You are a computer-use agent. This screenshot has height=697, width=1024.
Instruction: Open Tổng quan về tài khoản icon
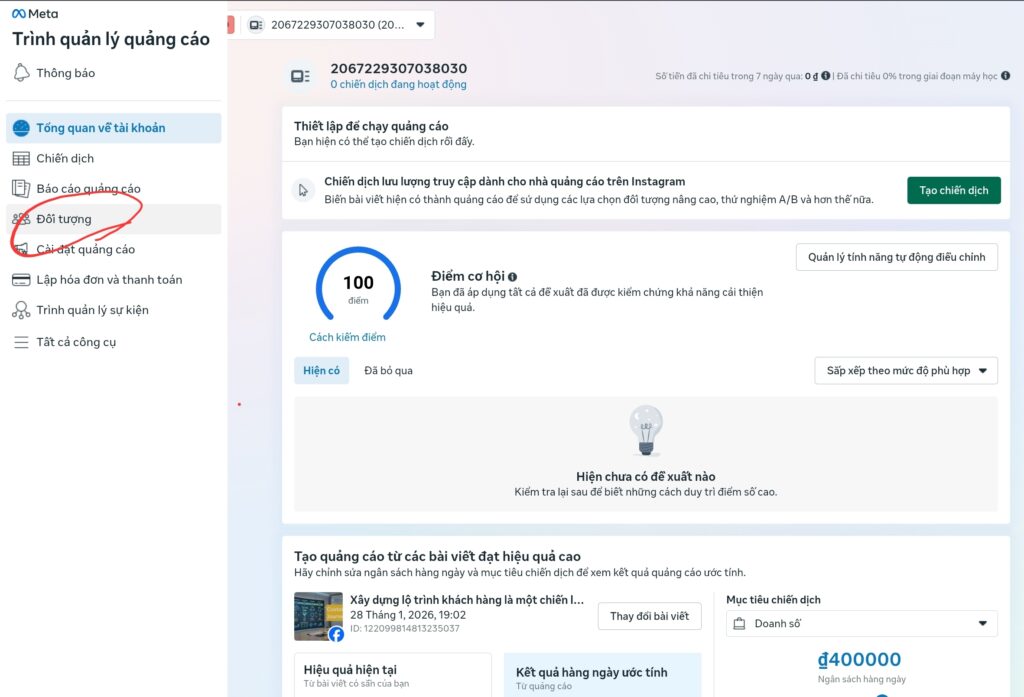[21, 128]
